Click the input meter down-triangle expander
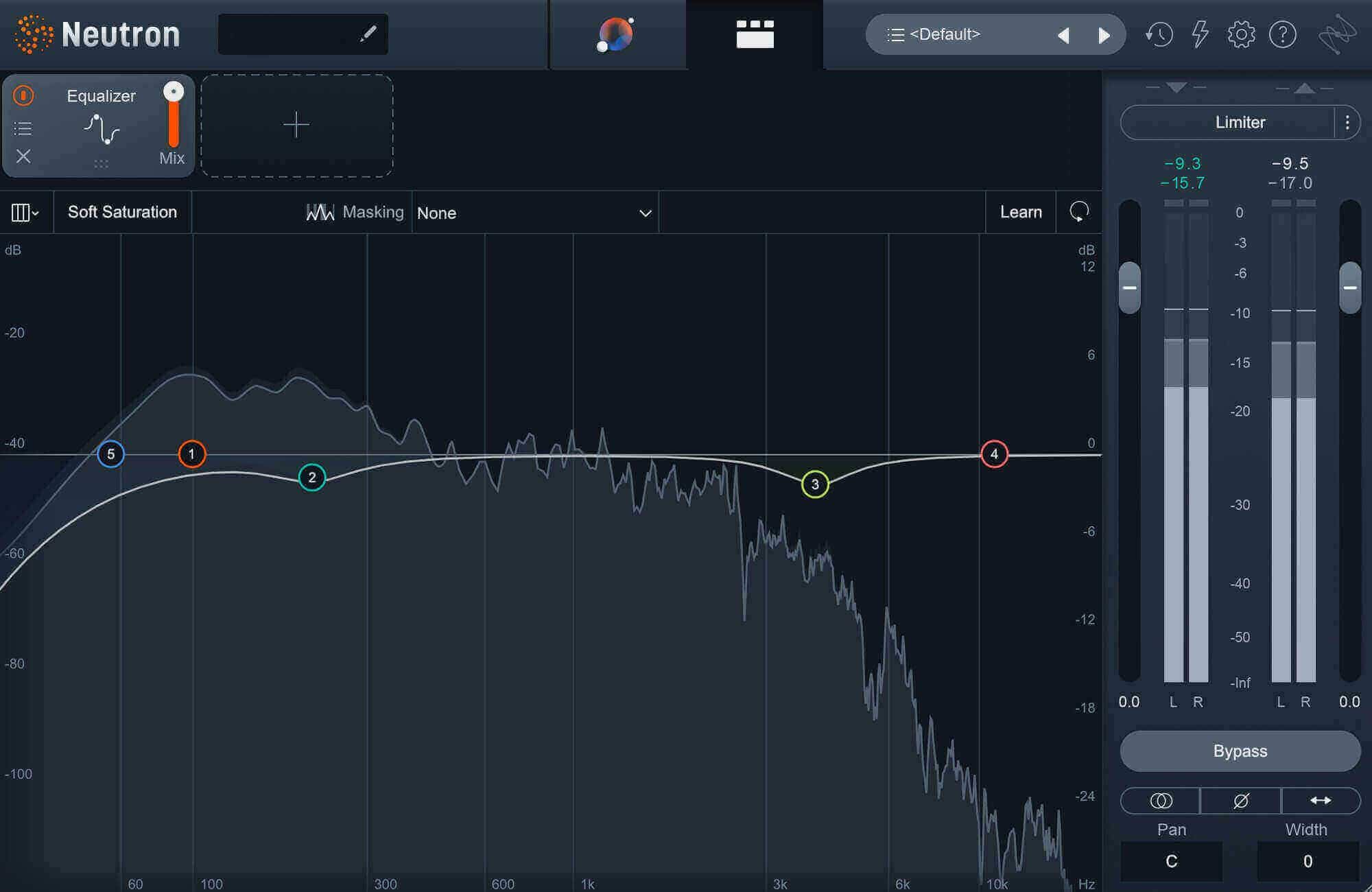 (1176, 87)
